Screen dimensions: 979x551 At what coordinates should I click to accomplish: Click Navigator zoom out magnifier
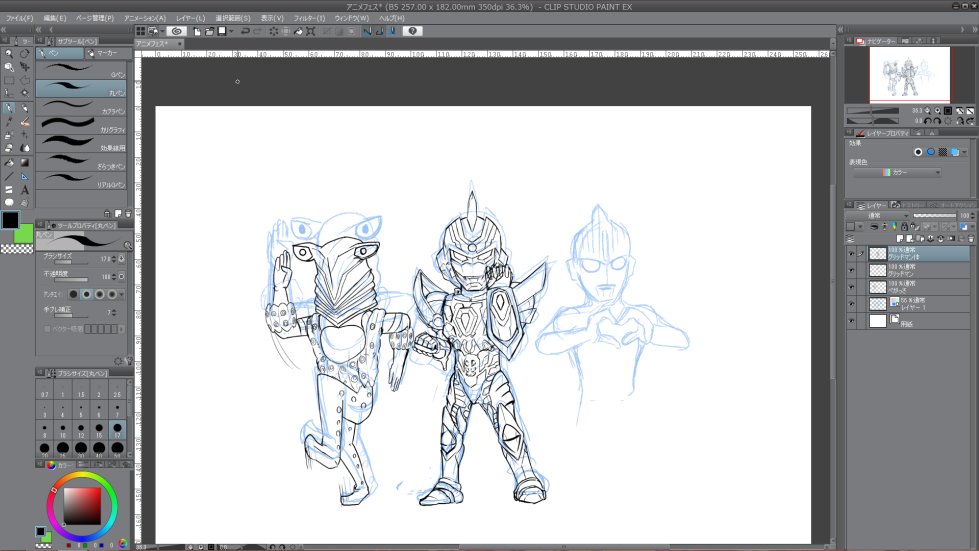coord(927,110)
